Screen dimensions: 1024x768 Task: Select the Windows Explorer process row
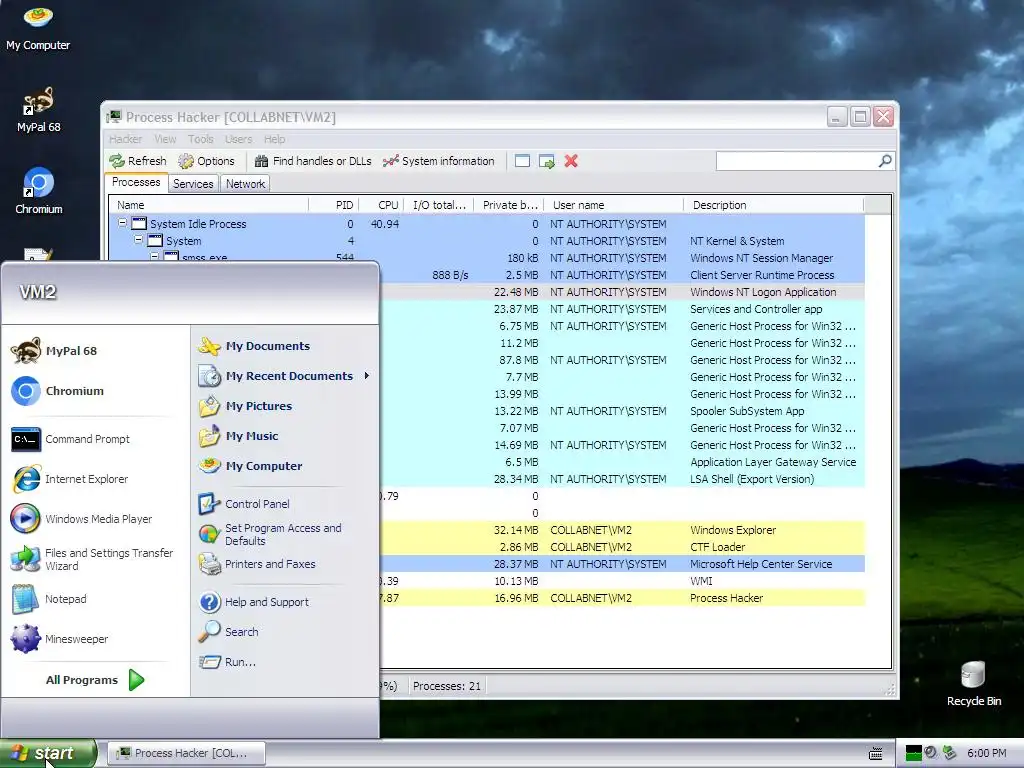click(x=622, y=530)
